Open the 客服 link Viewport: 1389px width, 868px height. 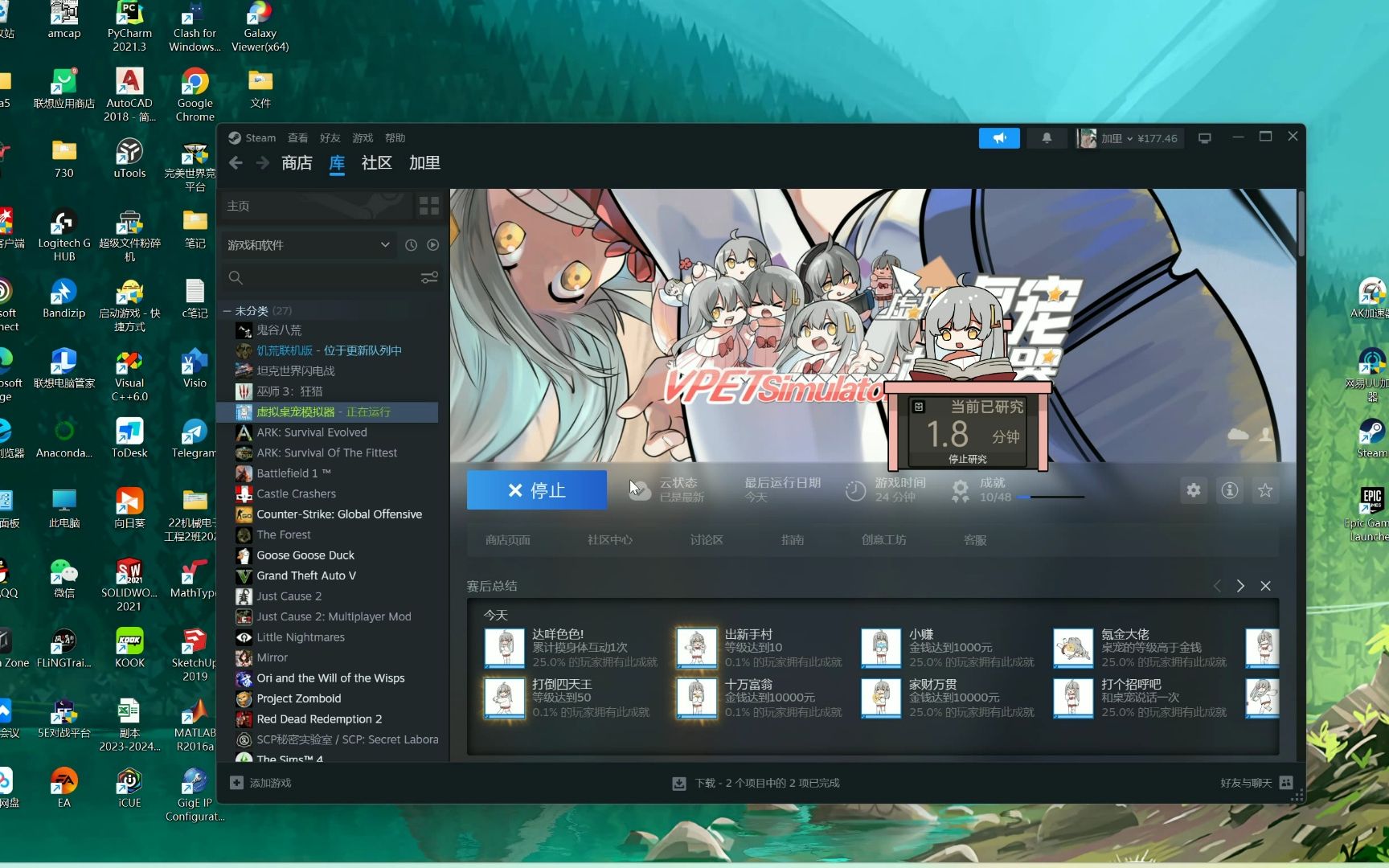tap(975, 540)
